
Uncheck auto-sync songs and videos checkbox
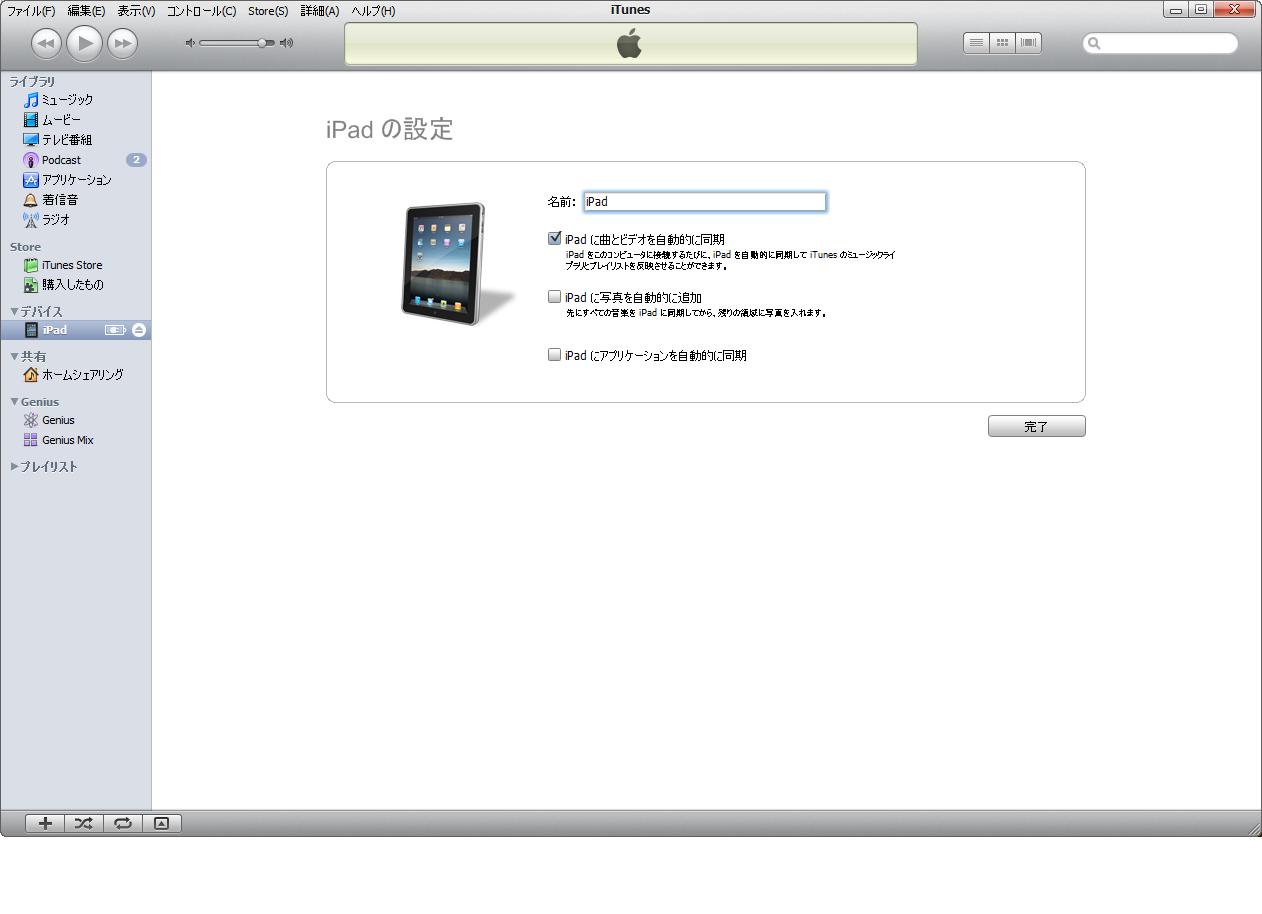click(555, 238)
